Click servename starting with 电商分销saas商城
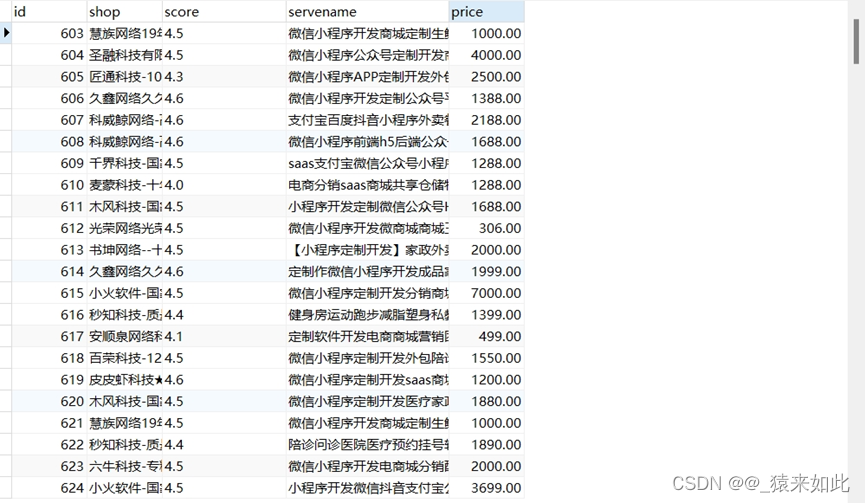Screen dimensions: 865x503 pyautogui.click(x=368, y=185)
